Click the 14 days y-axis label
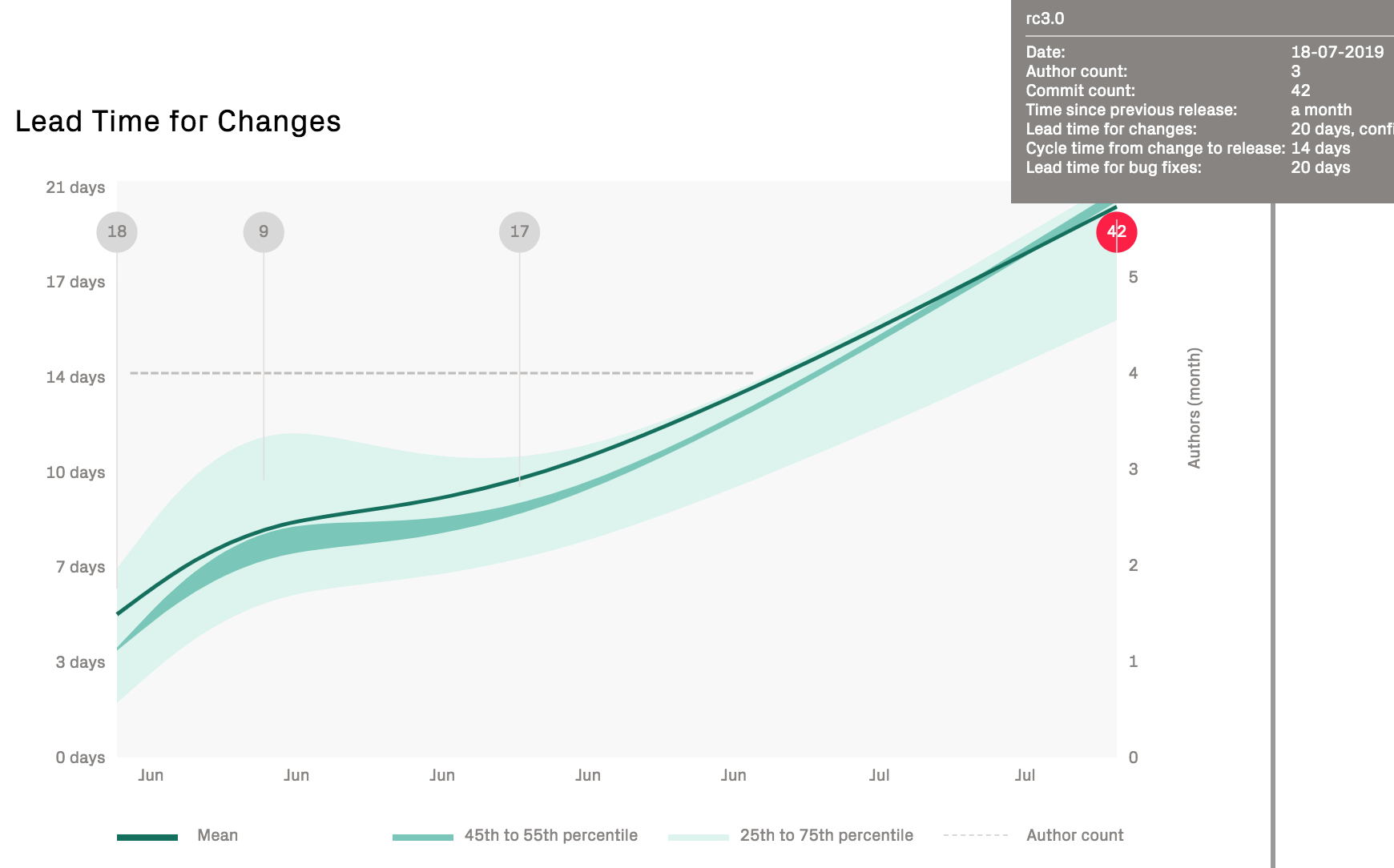The height and width of the screenshot is (868, 1394). coord(75,377)
